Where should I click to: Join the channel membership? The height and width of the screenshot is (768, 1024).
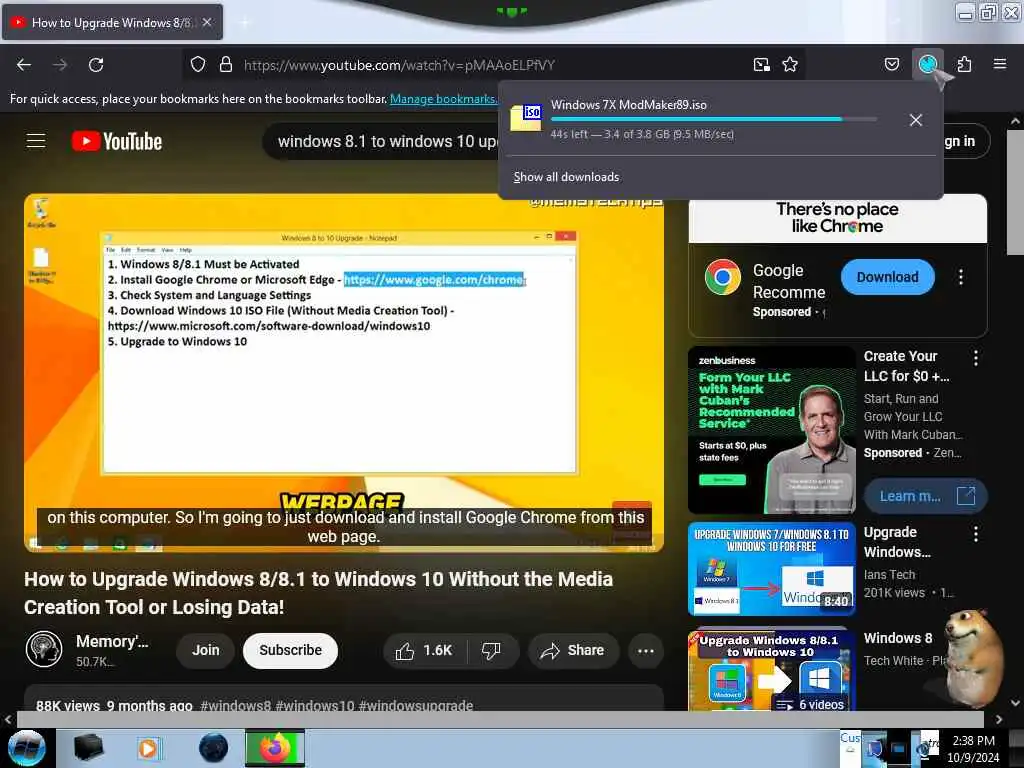pos(206,650)
